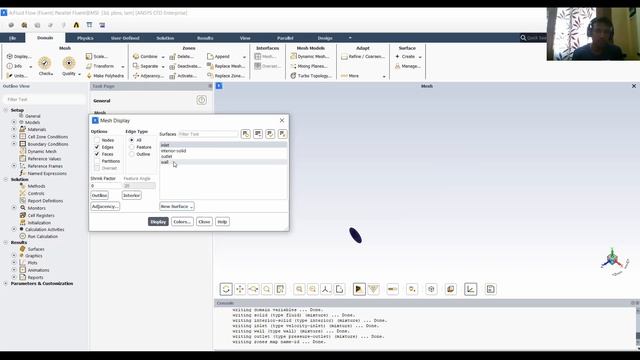Open the Transform dropdown in Mesh group
The height and width of the screenshot is (360, 640).
click(x=122, y=66)
